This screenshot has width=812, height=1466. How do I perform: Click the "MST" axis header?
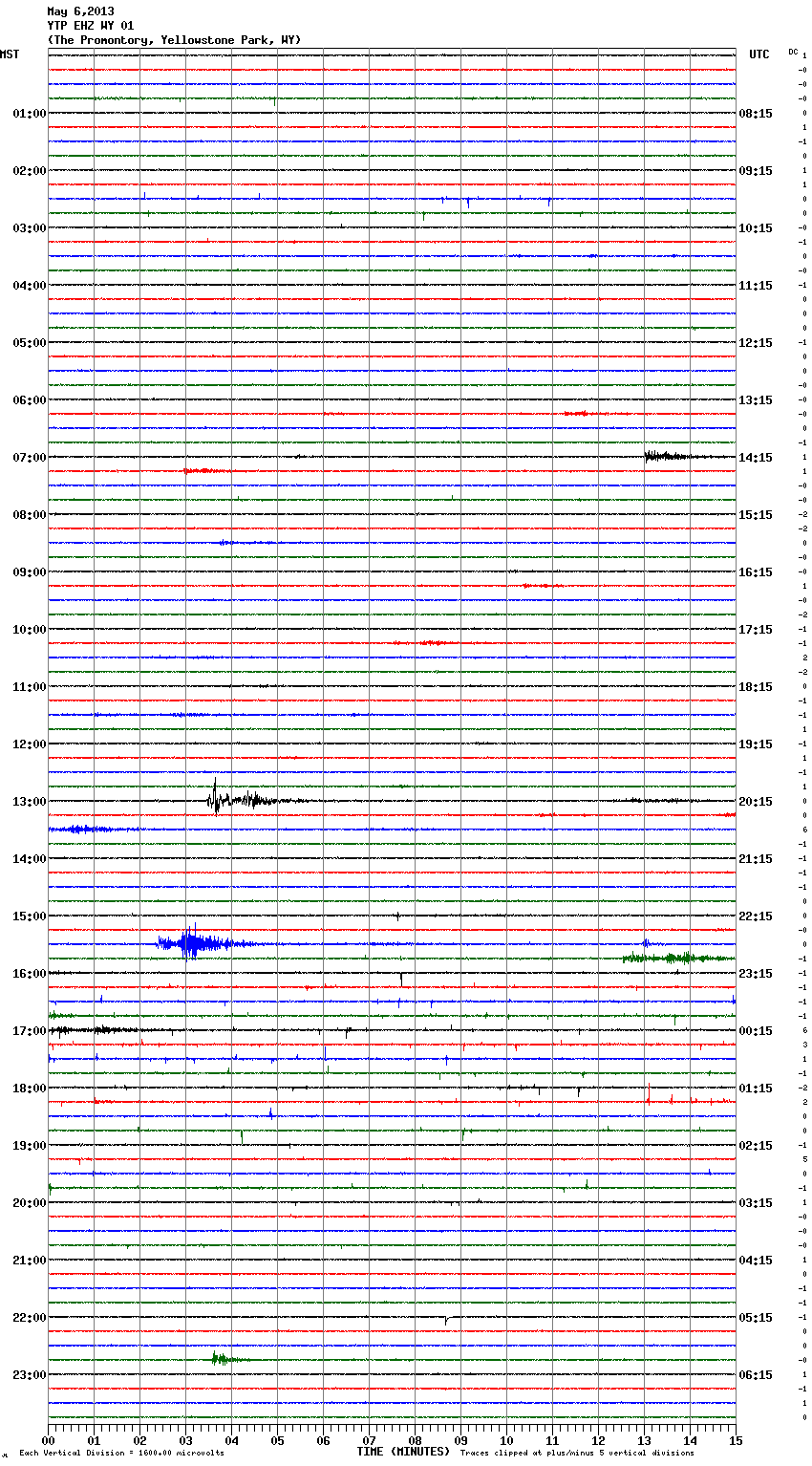(10, 54)
